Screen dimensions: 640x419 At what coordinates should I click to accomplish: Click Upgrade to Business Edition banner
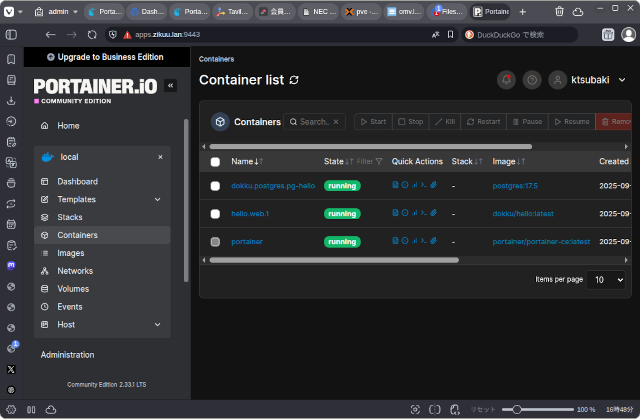click(107, 57)
